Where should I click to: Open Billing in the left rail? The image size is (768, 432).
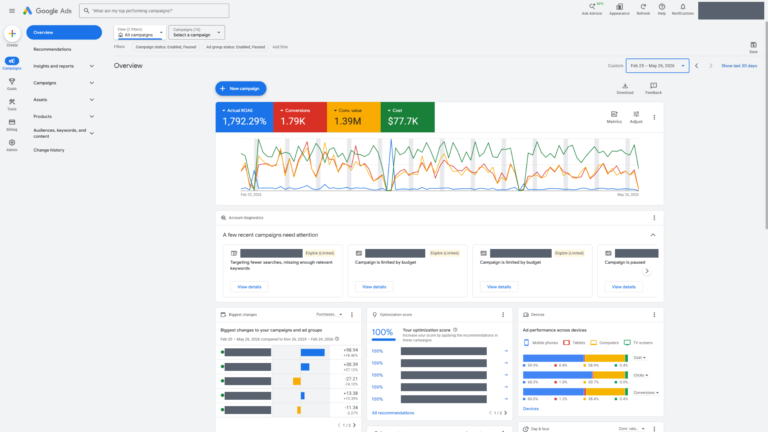point(12,125)
